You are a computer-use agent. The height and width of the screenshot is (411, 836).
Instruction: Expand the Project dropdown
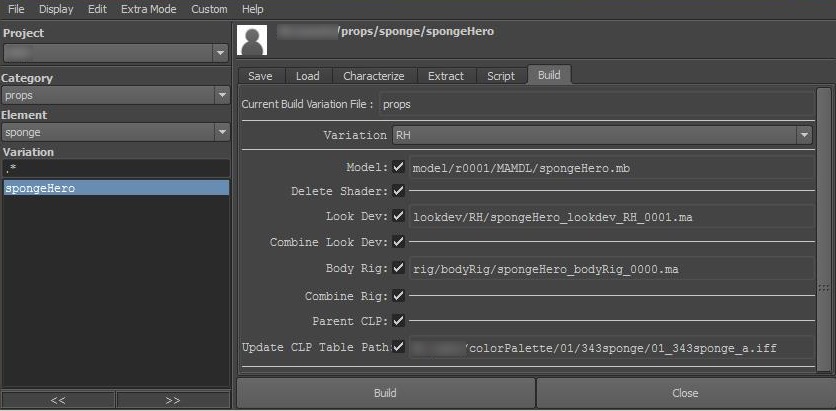pyautogui.click(x=116, y=53)
